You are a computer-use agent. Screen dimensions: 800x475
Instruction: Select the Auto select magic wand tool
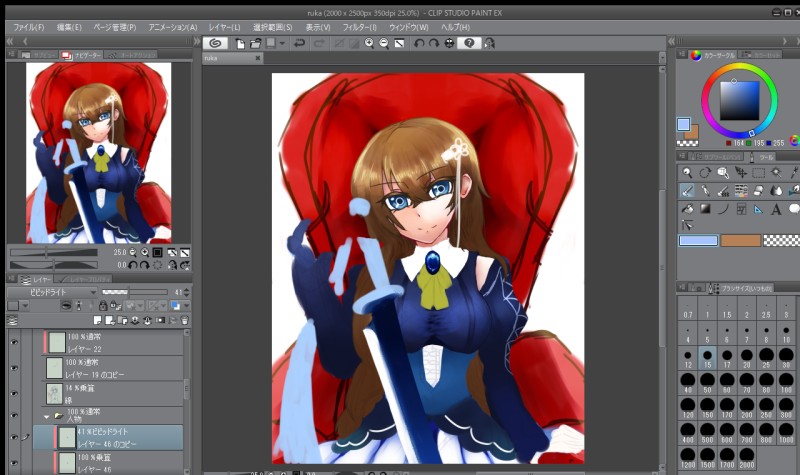click(777, 172)
